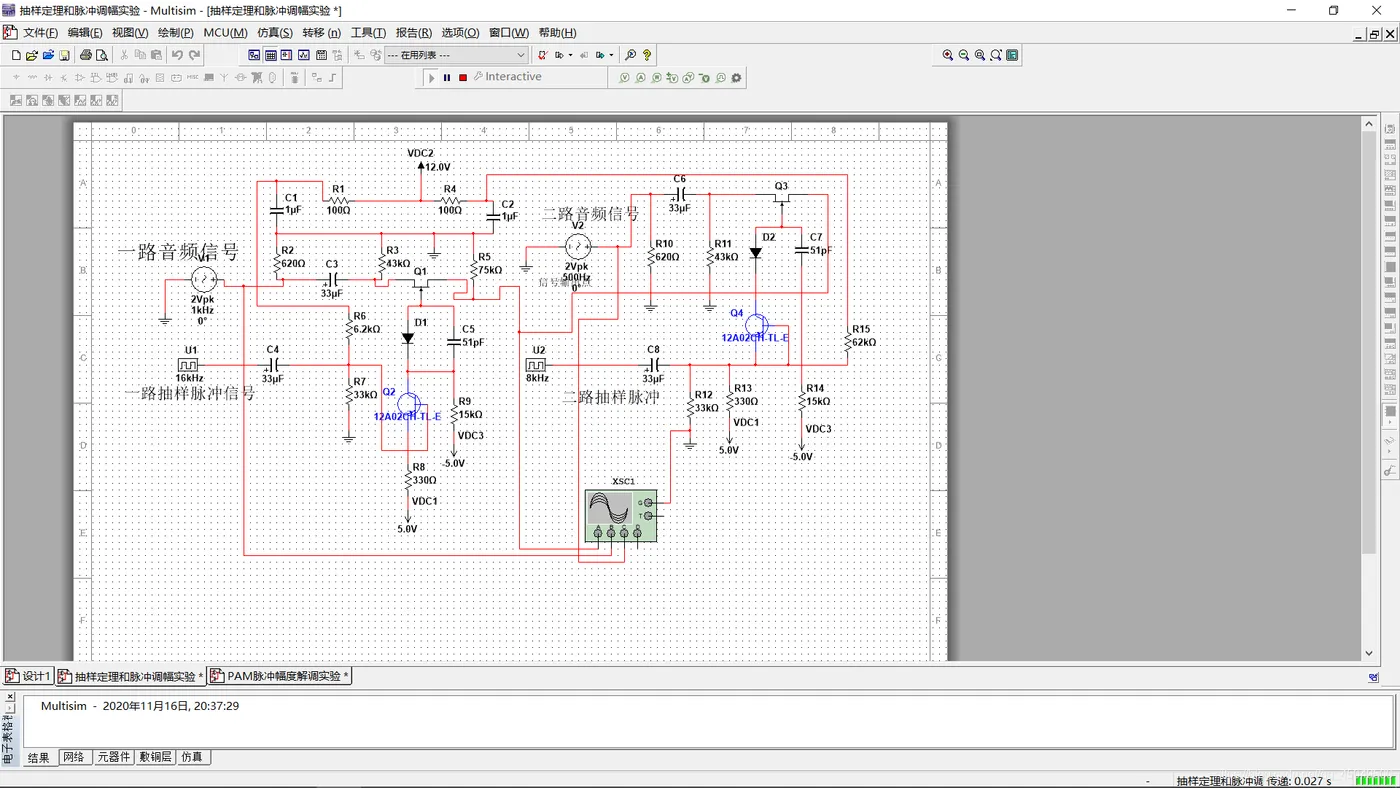The width and height of the screenshot is (1400, 788).
Task: Select the 抽样定理和脉冲调幅实验 design tab
Action: click(131, 677)
